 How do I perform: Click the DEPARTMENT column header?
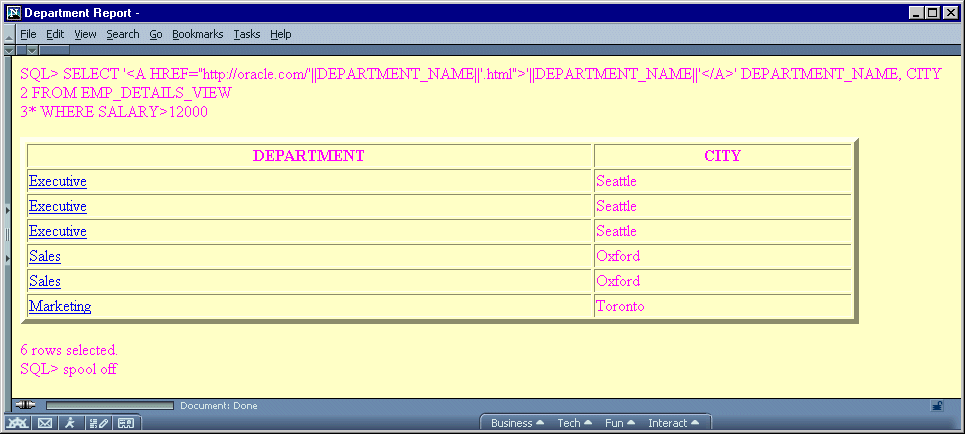click(x=309, y=156)
